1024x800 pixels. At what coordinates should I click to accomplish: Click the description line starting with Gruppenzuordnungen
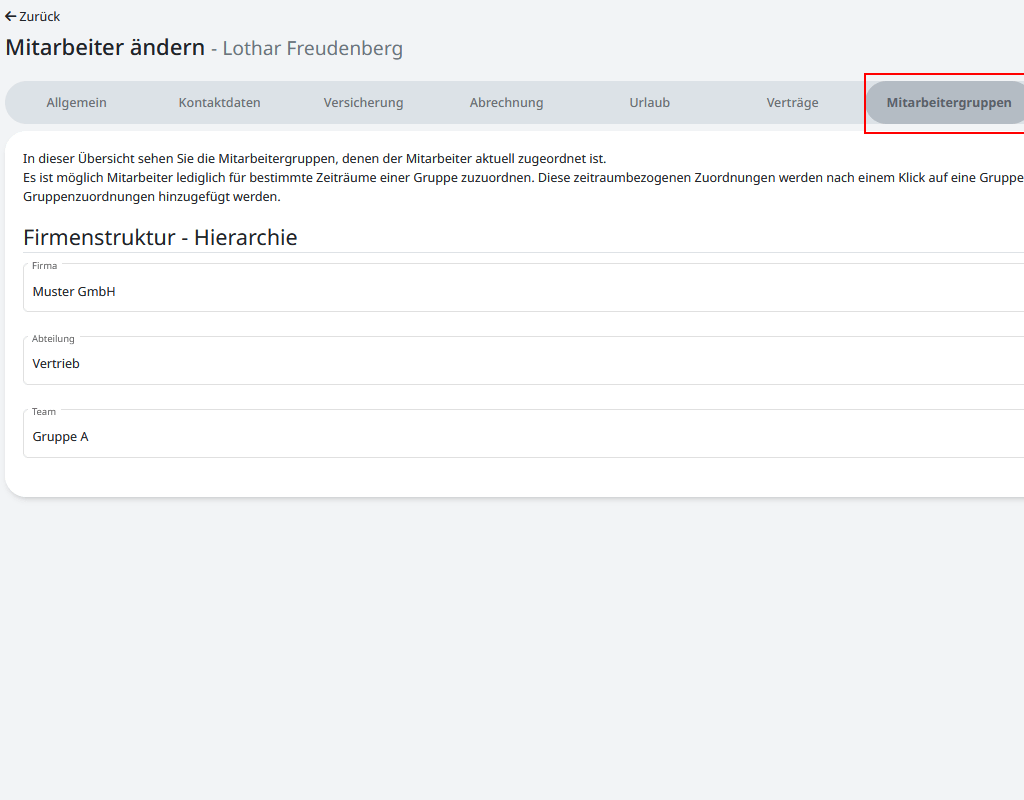pyautogui.click(x=151, y=197)
